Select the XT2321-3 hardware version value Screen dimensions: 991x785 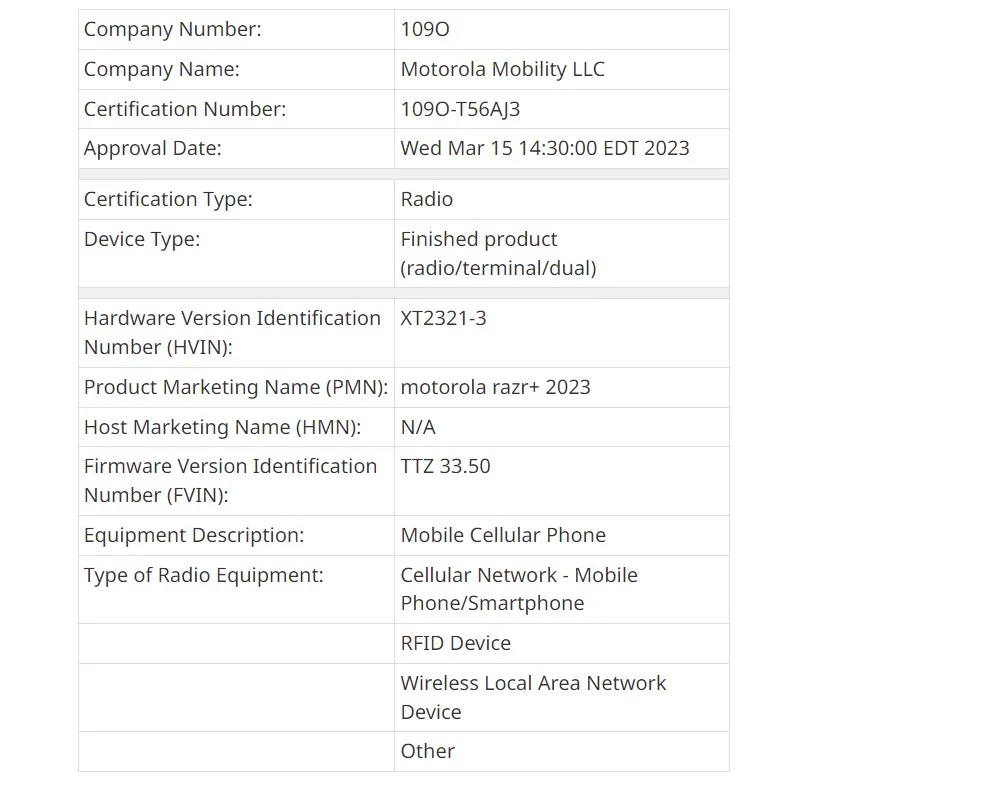coord(443,318)
